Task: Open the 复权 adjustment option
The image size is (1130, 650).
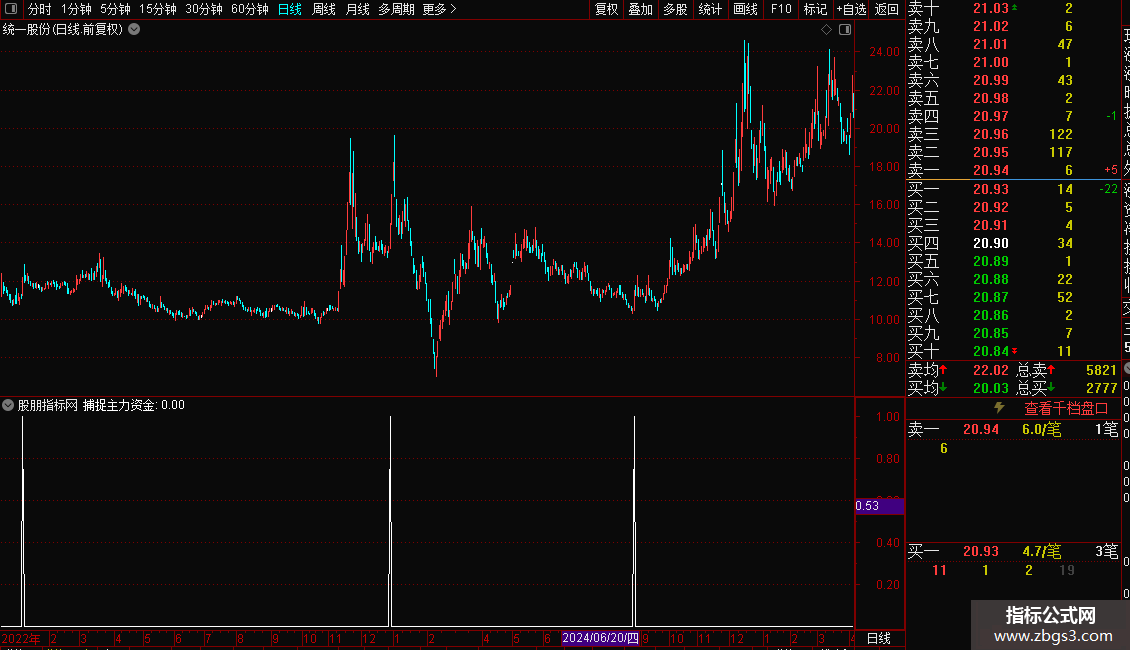Action: pyautogui.click(x=606, y=9)
